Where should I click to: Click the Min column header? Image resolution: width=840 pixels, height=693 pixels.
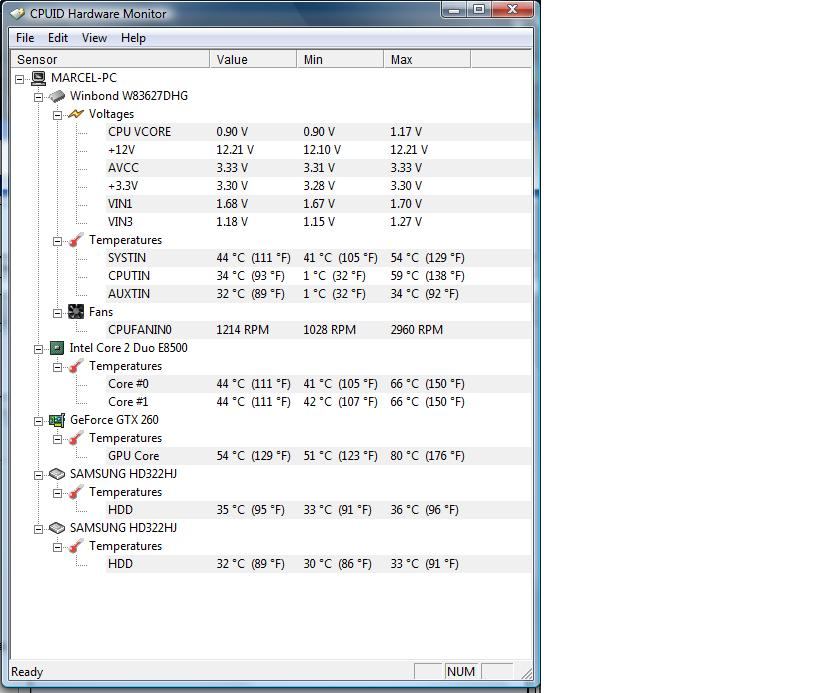click(x=340, y=59)
